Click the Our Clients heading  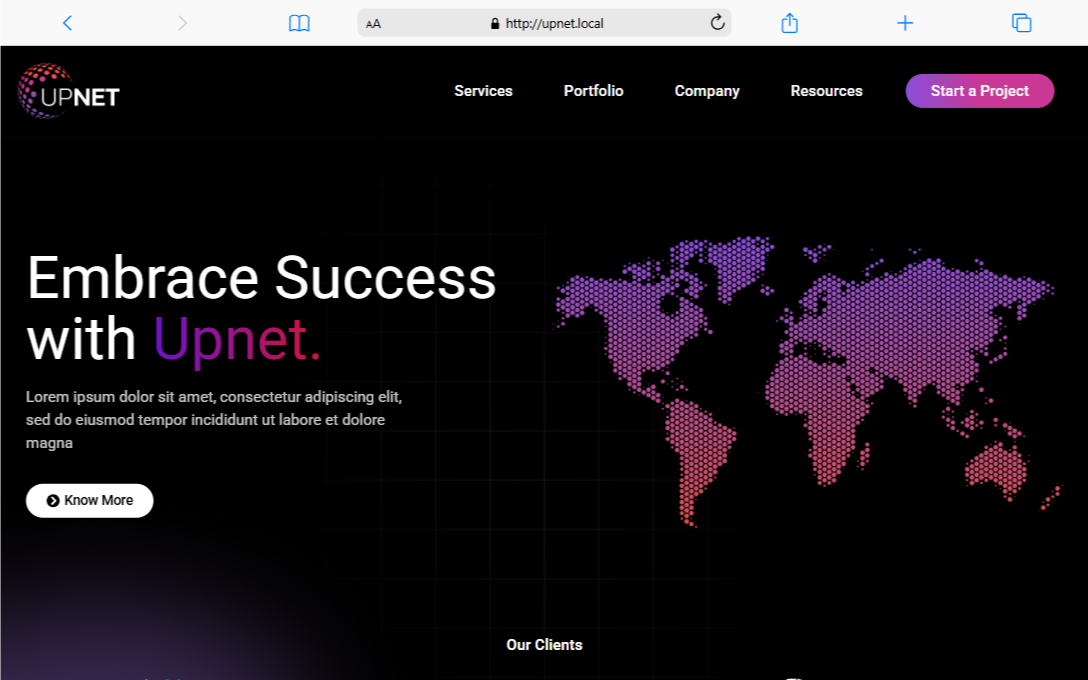coord(544,645)
